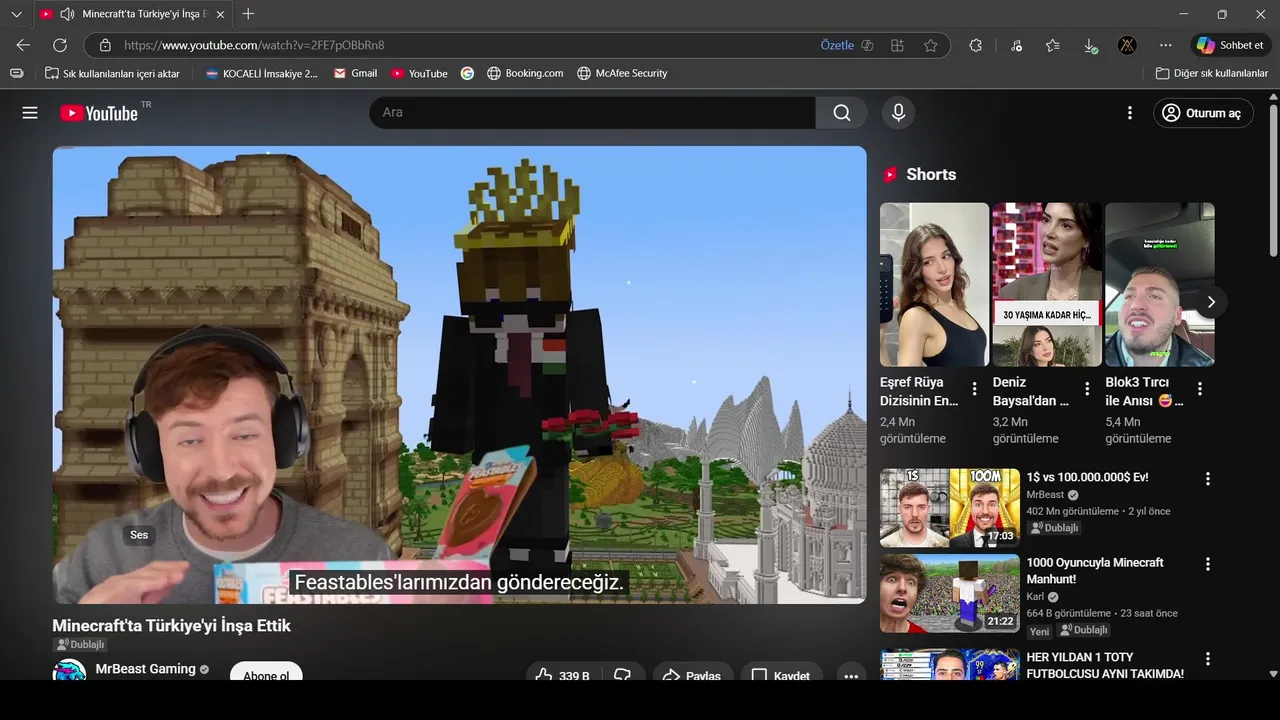
Task: Open the McAfee Security bookmark
Action: click(622, 73)
